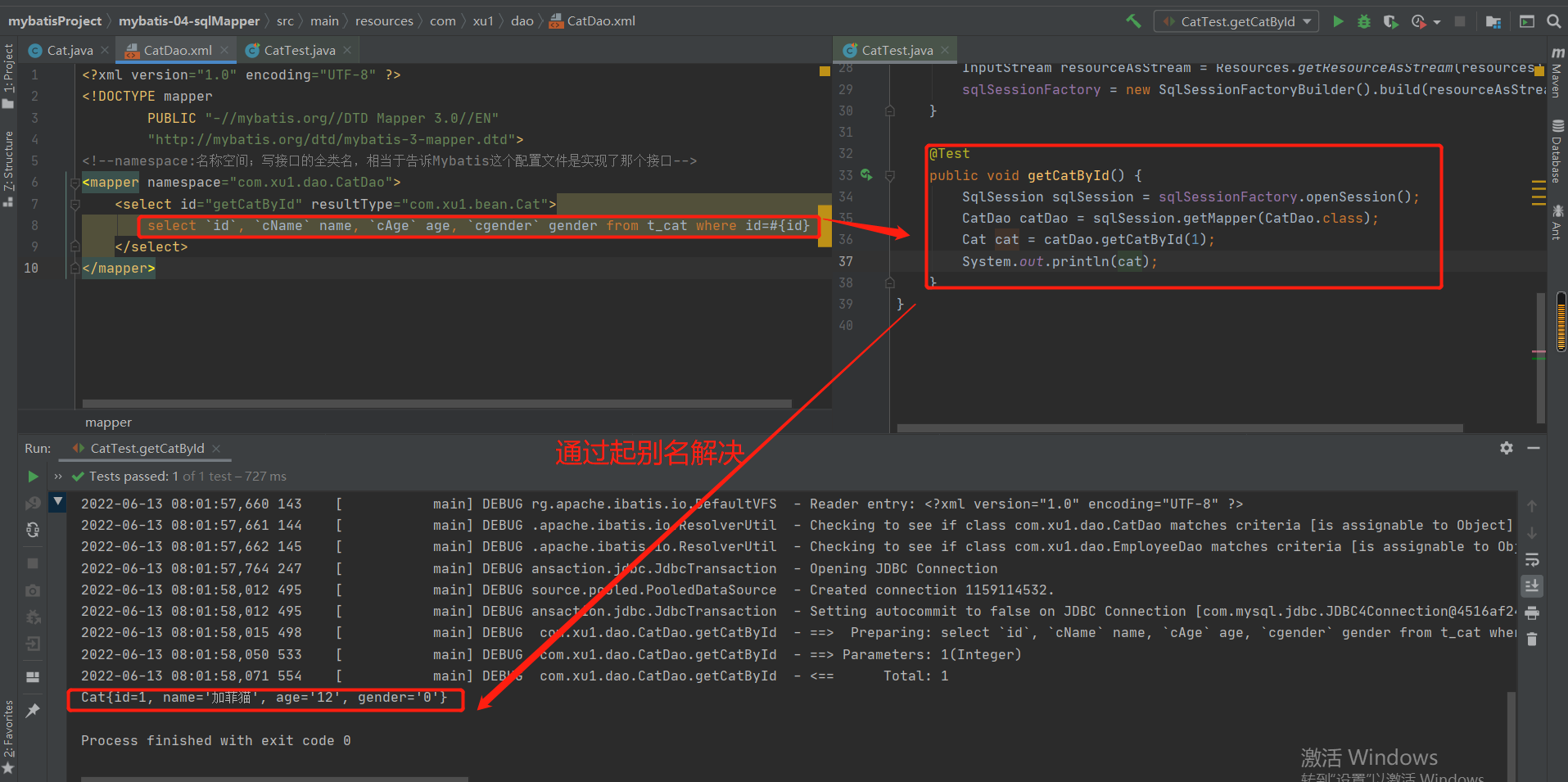This screenshot has width=1568, height=782.
Task: Select CatTest.java tab in right split editor
Action: click(x=897, y=50)
